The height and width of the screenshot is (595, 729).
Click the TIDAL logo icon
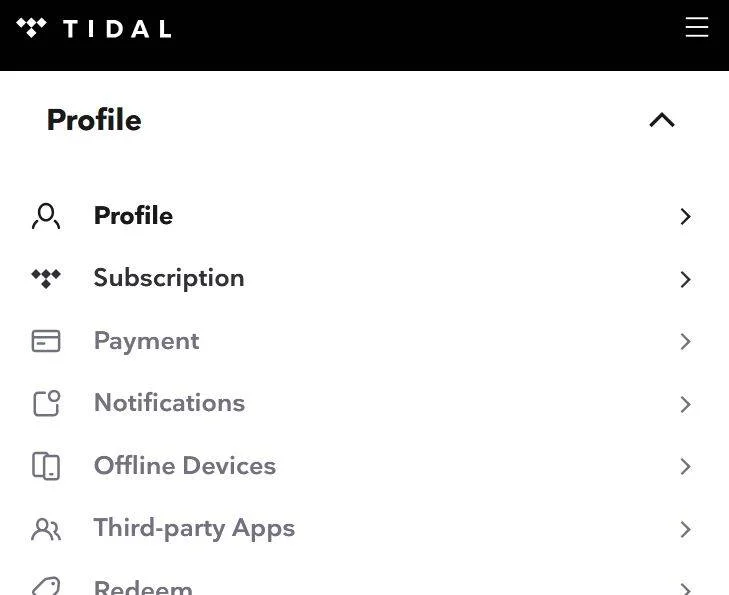[31, 28]
